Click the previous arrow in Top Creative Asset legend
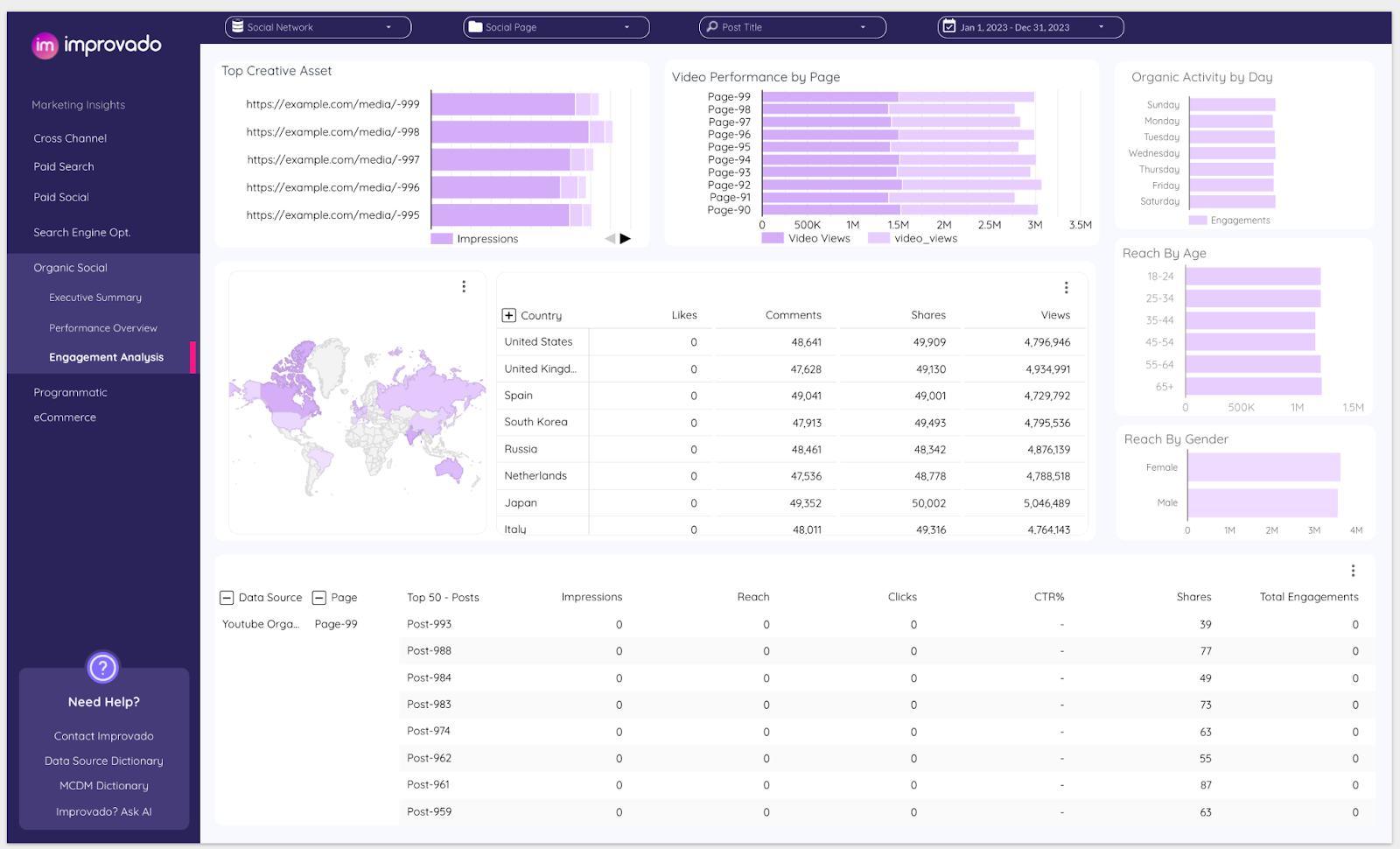 610,238
